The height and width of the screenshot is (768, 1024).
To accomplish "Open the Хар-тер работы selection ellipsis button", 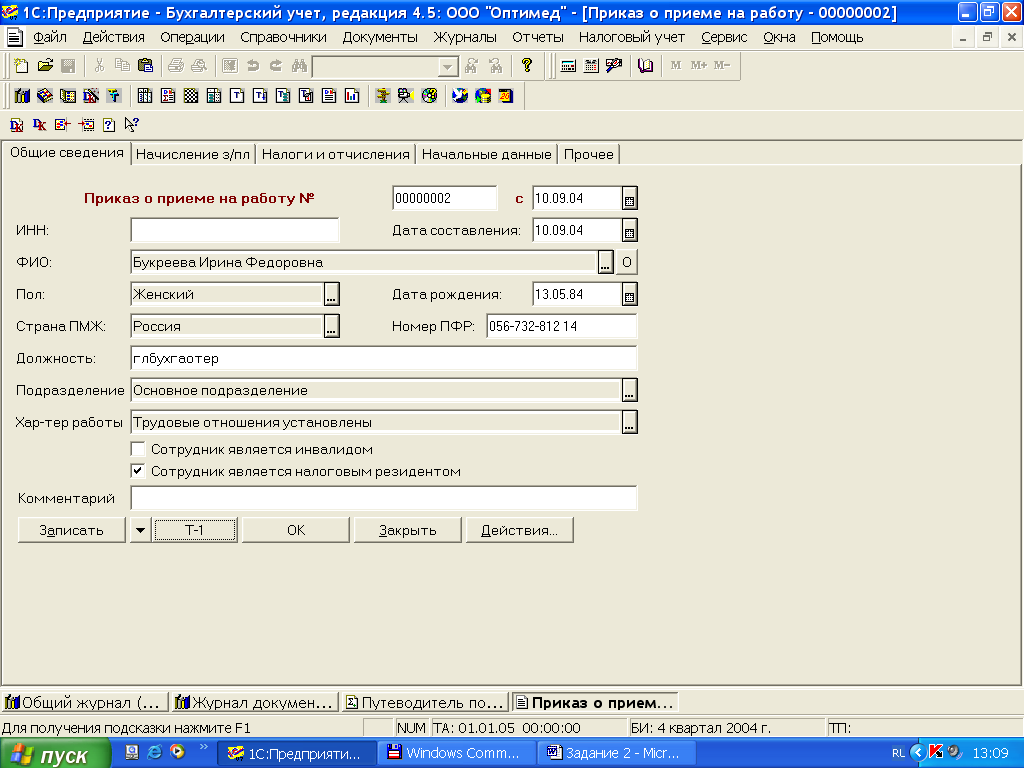I will (629, 423).
